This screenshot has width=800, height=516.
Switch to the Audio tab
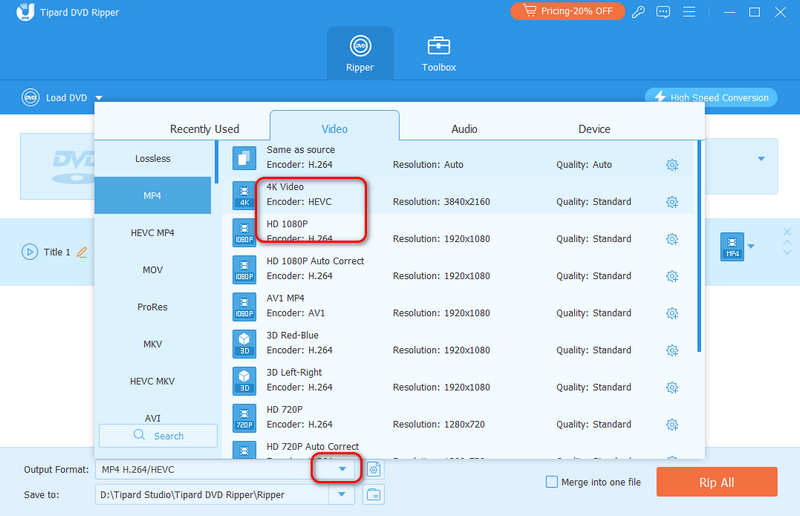pyautogui.click(x=464, y=129)
